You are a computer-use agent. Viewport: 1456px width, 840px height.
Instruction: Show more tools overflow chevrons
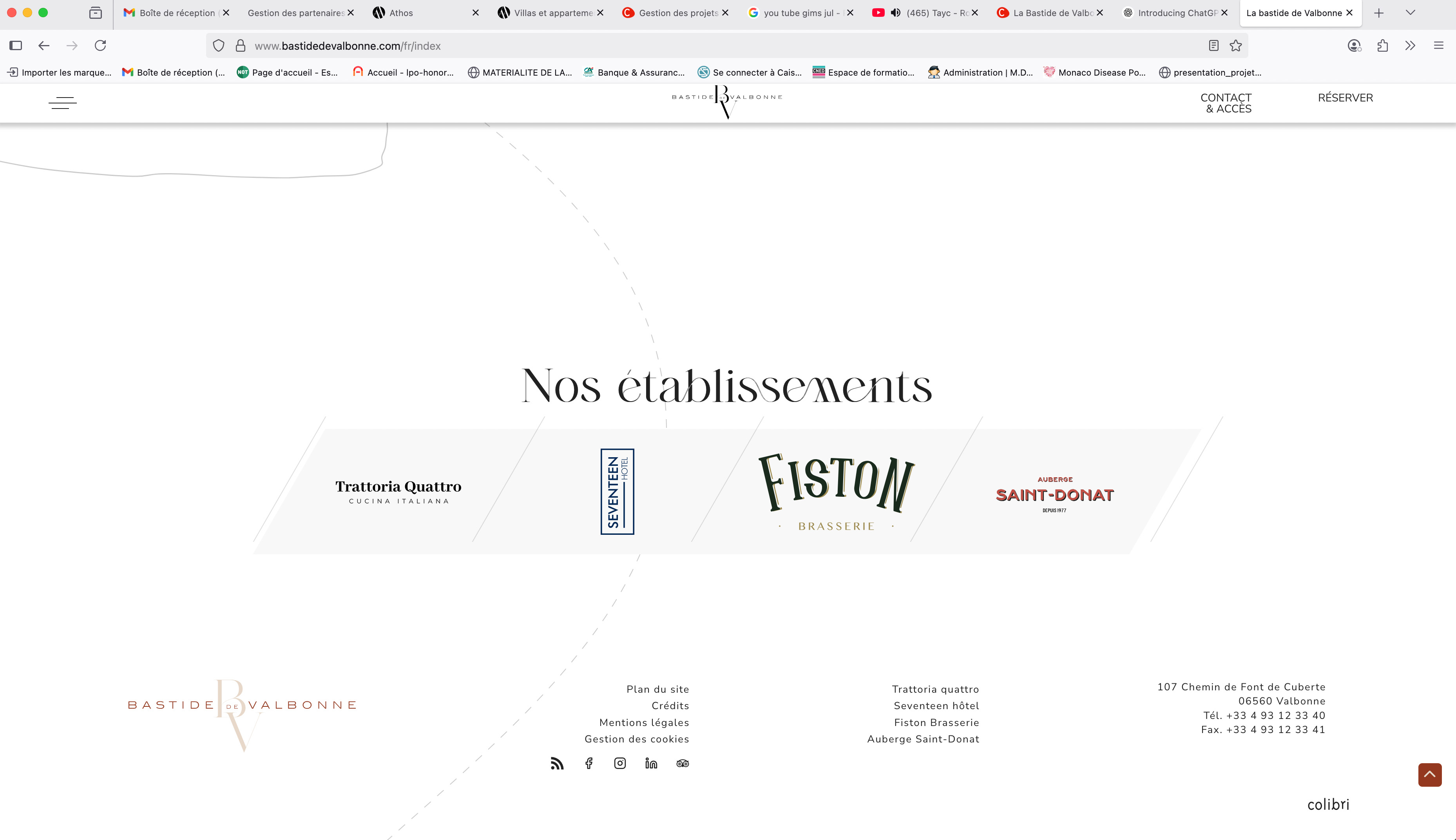point(1411,45)
